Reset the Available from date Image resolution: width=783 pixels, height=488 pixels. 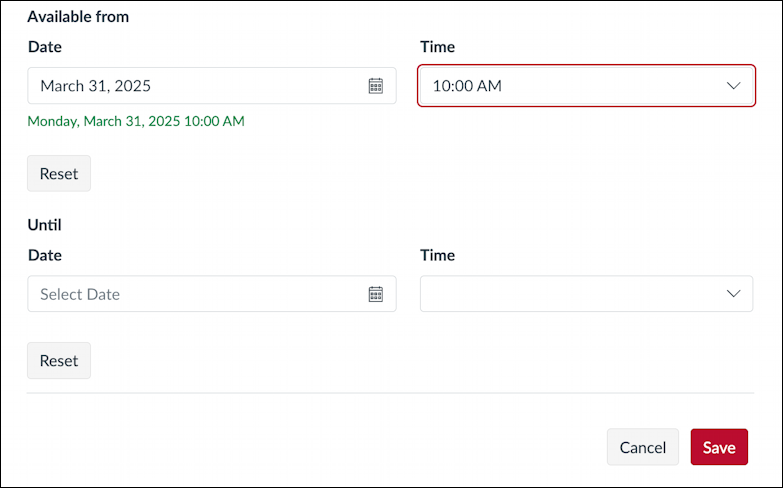59,173
